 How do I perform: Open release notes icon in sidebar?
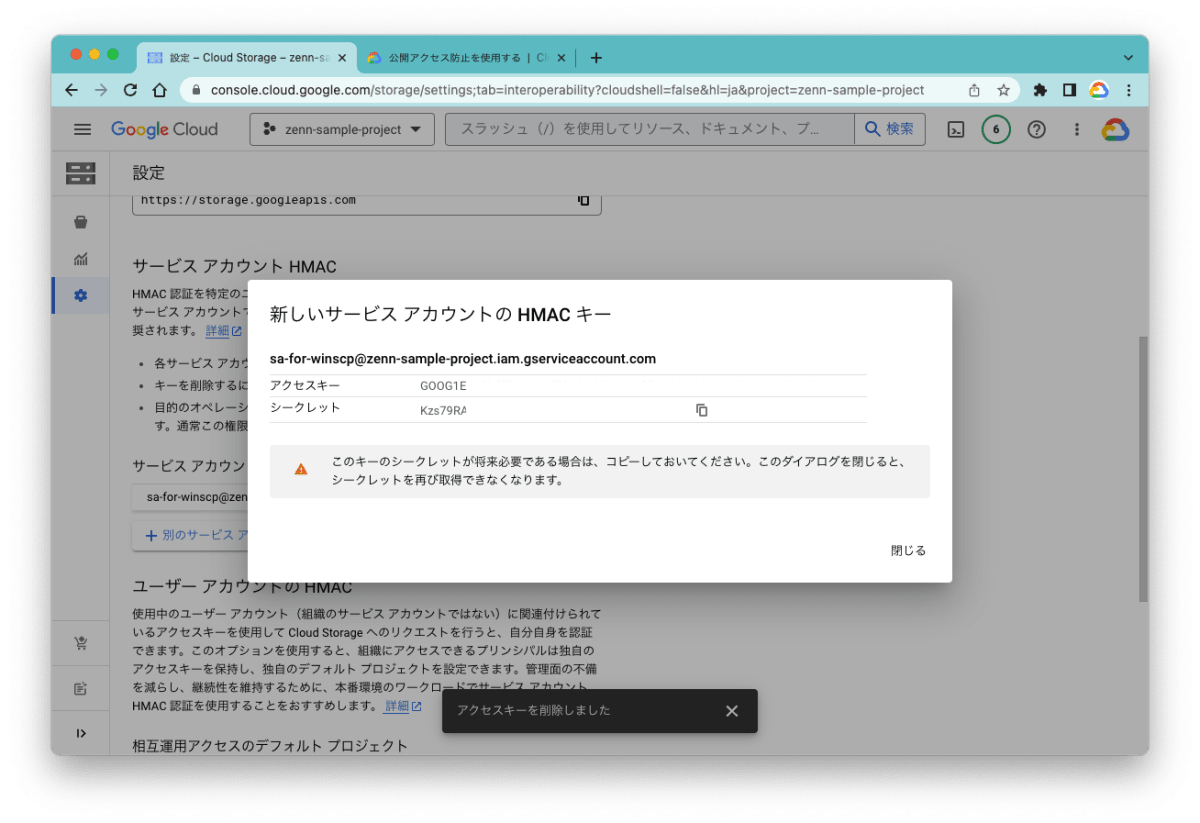coord(80,688)
